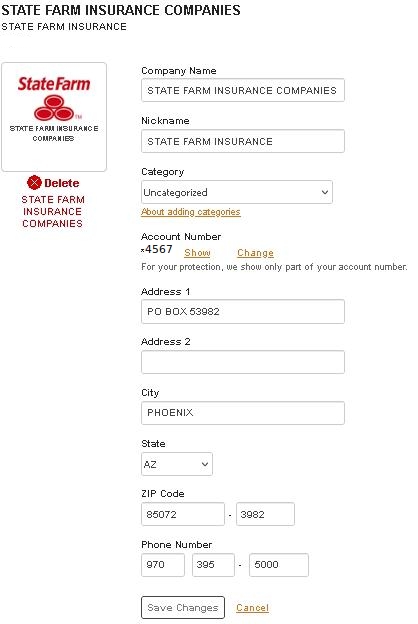Screen dimensions: 418x624
Task: Click the State Farm logo thumbnail
Action: (x=54, y=117)
